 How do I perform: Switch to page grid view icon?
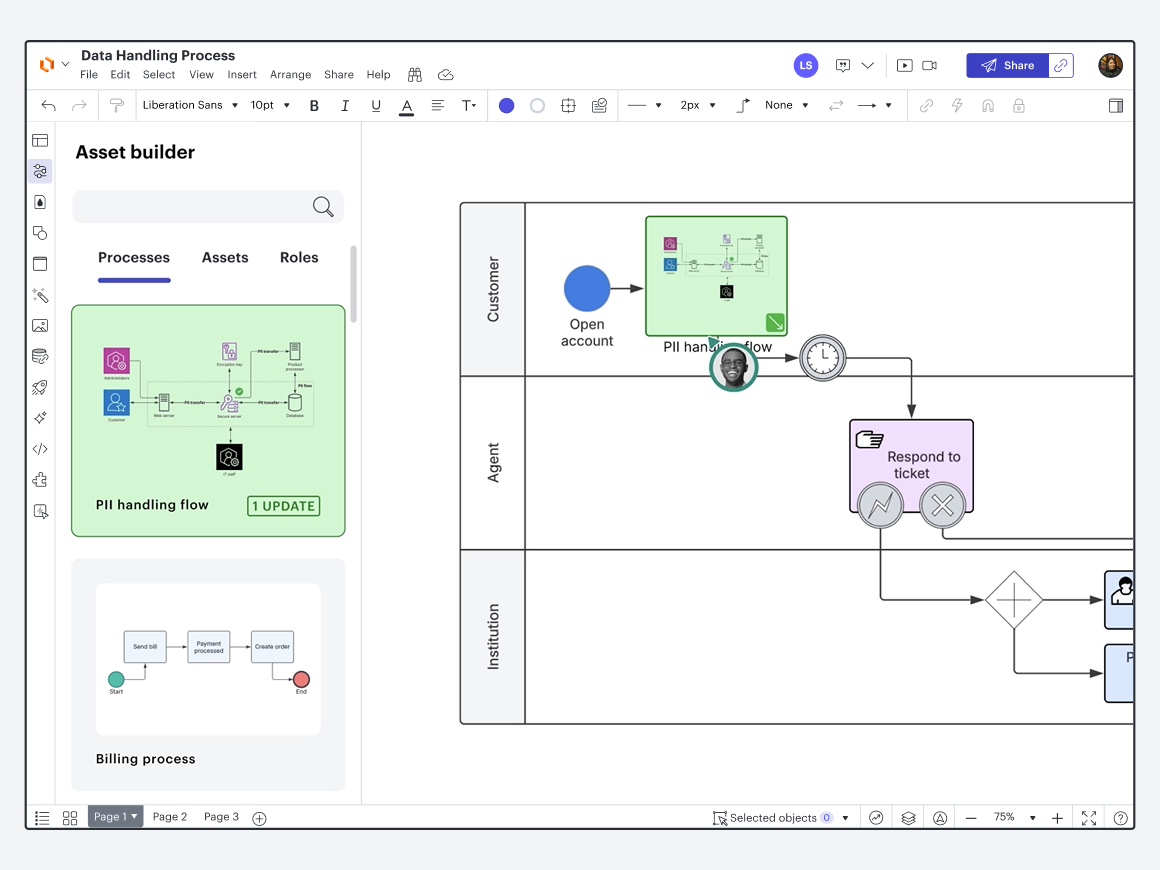point(70,818)
